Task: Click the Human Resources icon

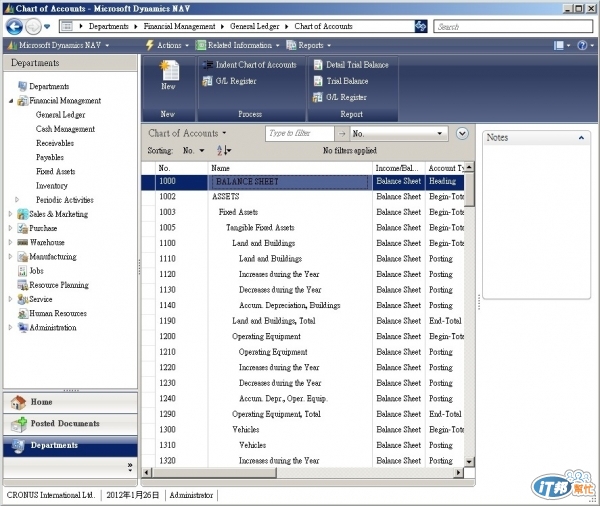Action: coord(23,313)
